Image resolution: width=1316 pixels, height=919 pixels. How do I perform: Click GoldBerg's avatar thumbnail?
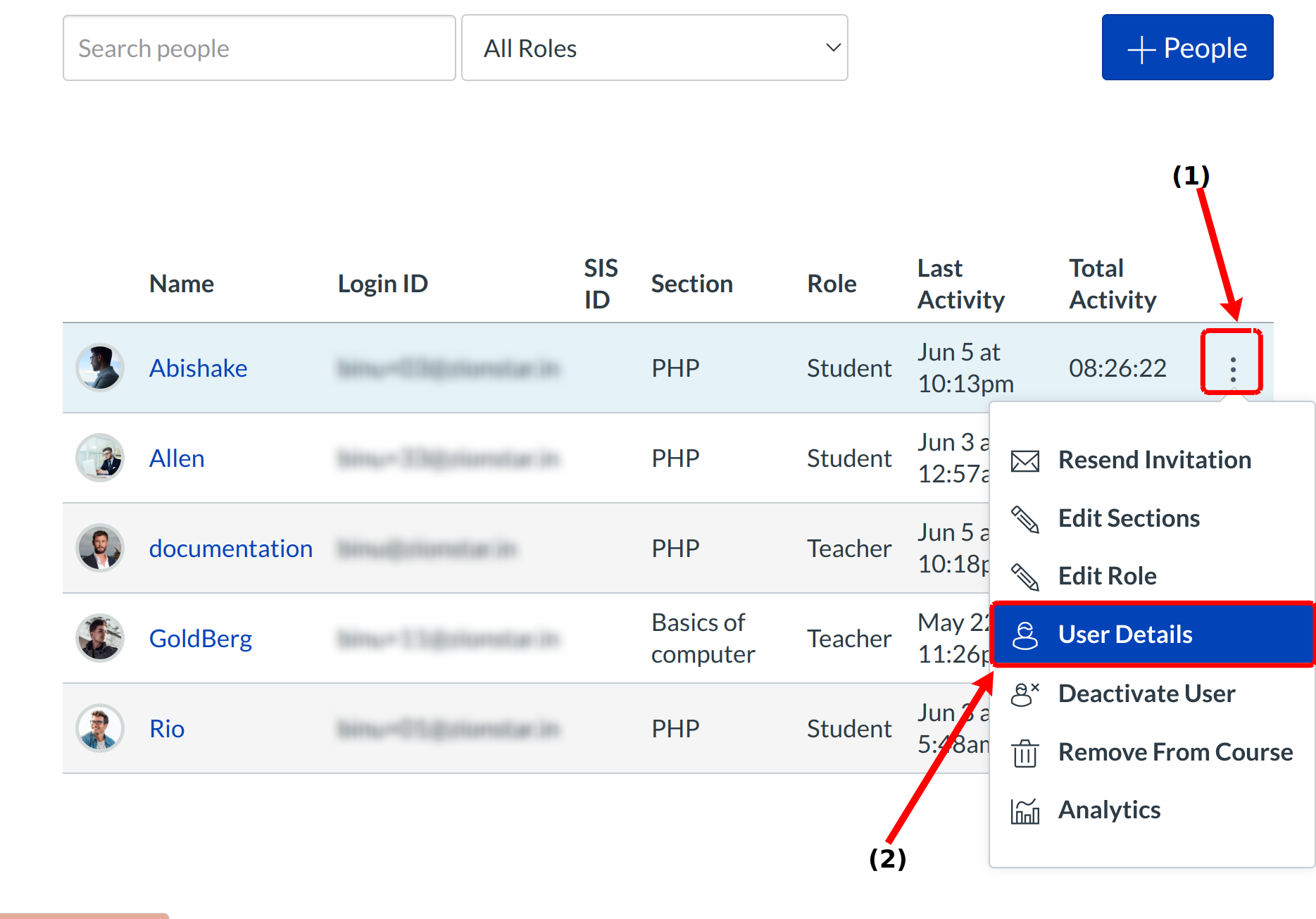click(x=100, y=638)
